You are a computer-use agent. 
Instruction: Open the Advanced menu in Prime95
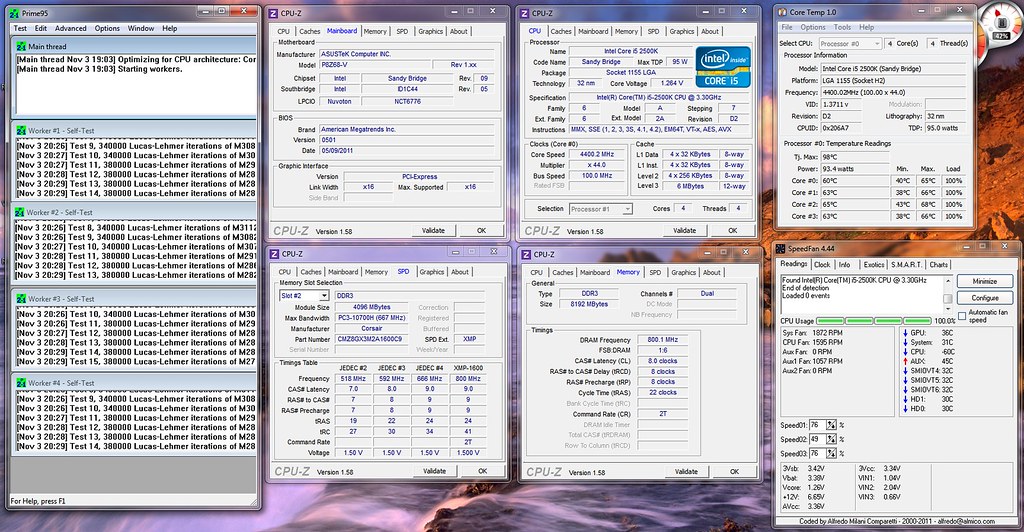point(71,29)
